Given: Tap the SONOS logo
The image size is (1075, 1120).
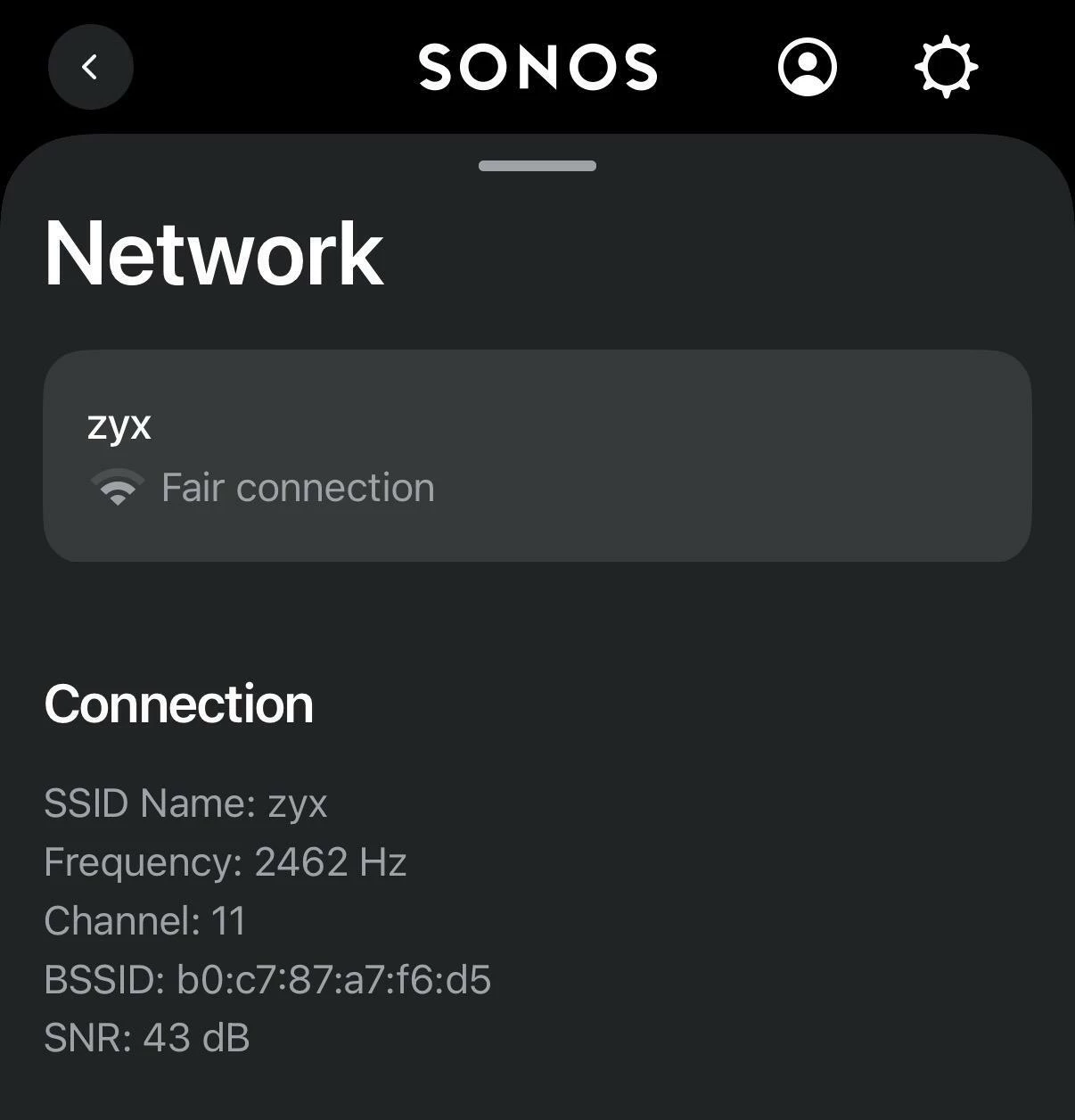Looking at the screenshot, I should coord(537,68).
